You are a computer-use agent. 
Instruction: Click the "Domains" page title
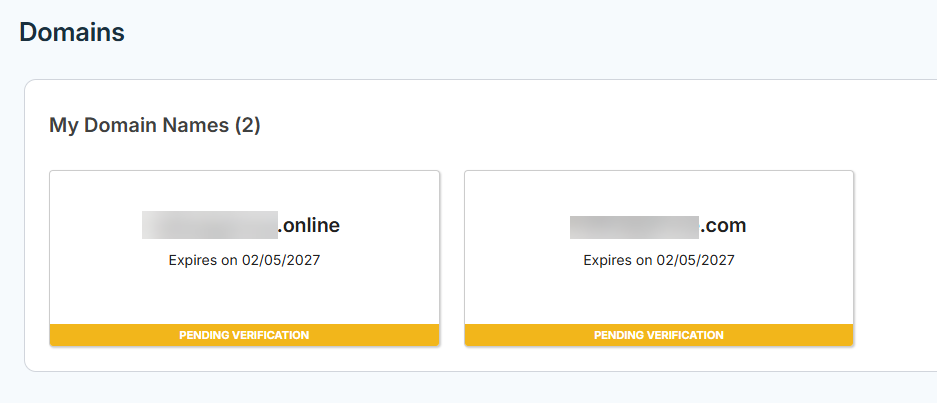[x=72, y=32]
